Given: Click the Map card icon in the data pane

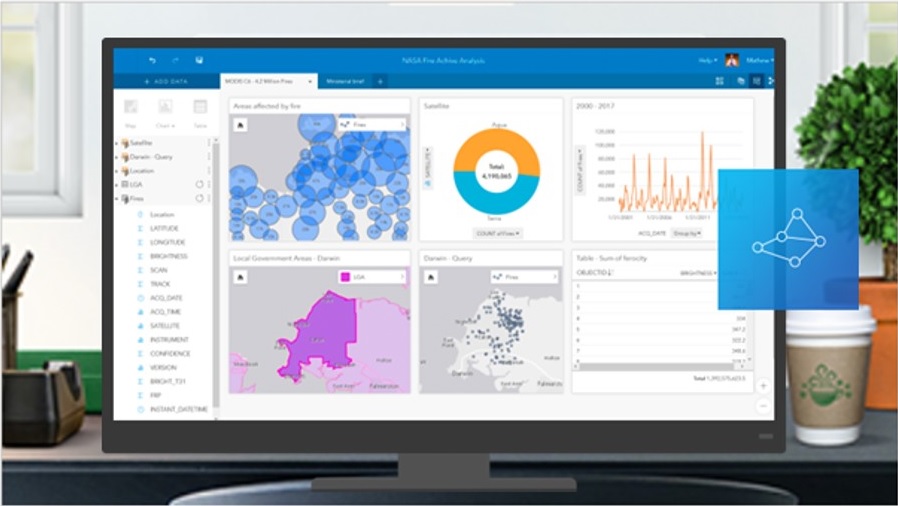Looking at the screenshot, I should [x=131, y=106].
